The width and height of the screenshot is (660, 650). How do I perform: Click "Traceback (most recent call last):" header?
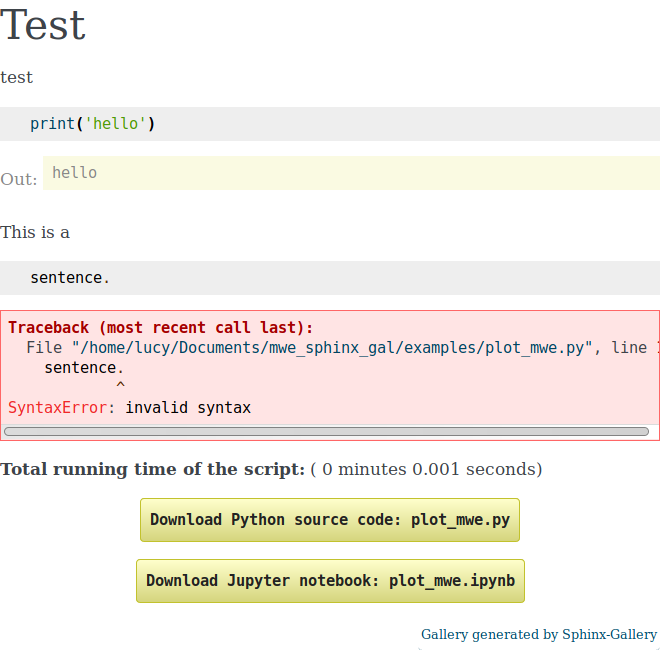point(161,328)
